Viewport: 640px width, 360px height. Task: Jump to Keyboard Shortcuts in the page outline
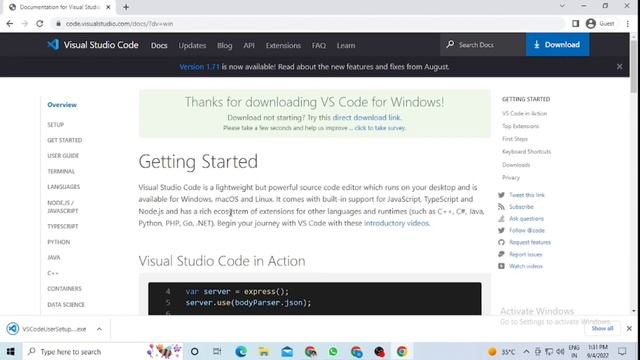[527, 152]
